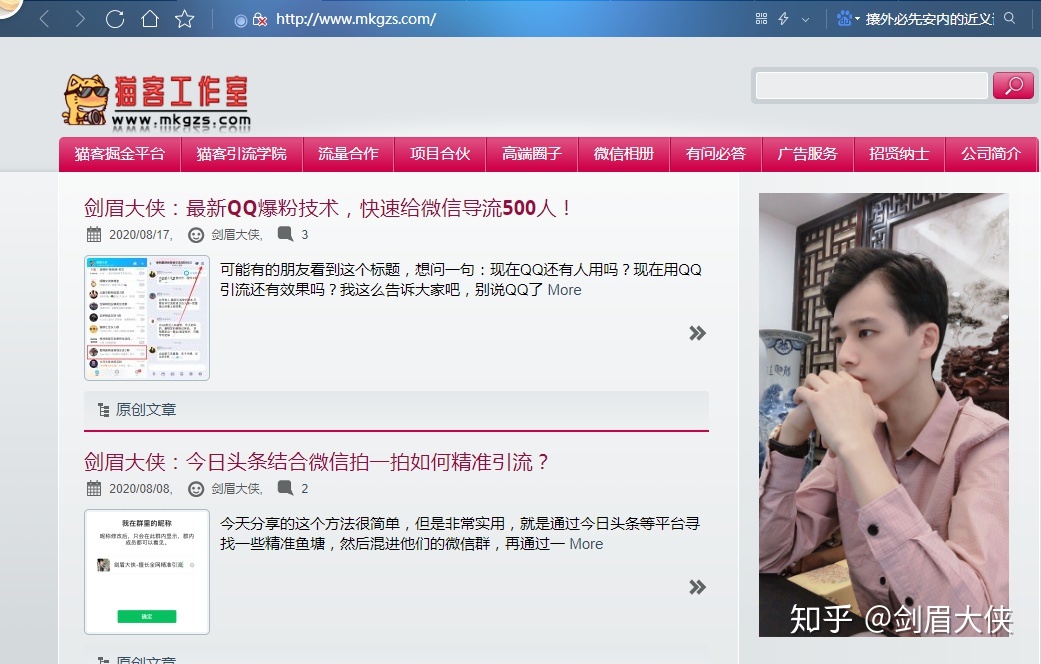
Task: Click the double-arrow icon for the QQ article
Action: tap(697, 333)
